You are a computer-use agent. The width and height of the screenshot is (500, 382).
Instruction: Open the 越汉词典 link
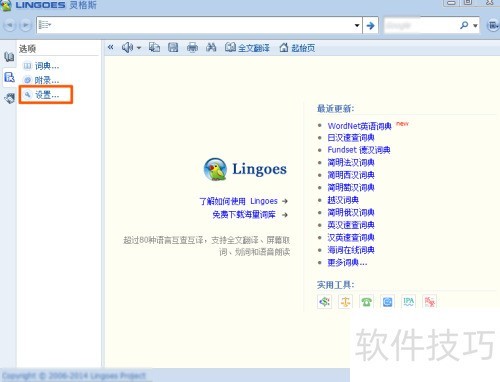coord(343,200)
